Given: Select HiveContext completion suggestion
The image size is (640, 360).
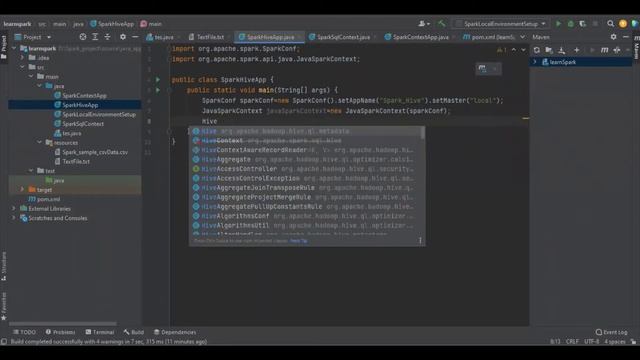Looking at the screenshot, I should [307, 140].
